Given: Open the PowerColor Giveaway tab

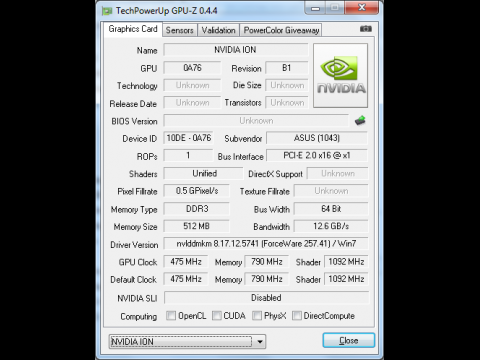Looking at the screenshot, I should (281, 30).
